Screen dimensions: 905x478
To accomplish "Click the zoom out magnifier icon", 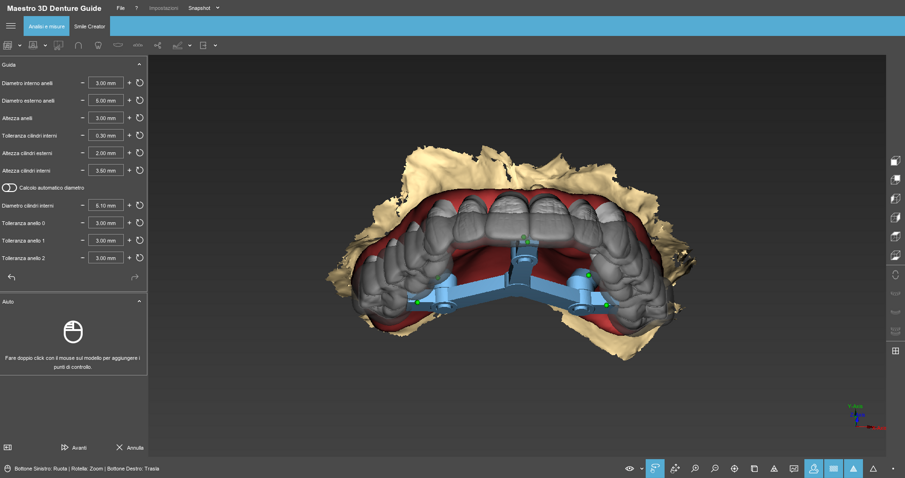I will coord(715,468).
